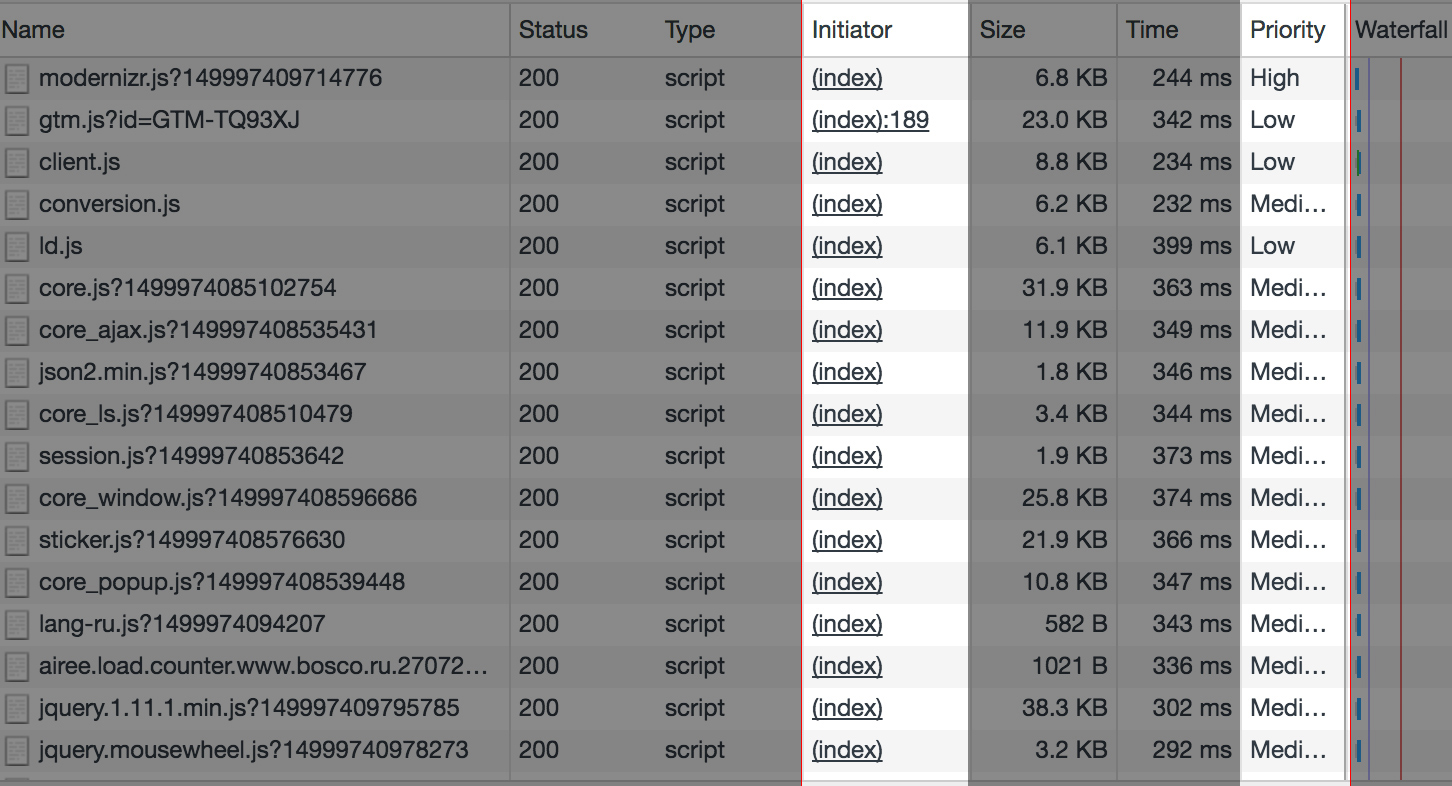
Task: Open the (index) initiator link for client.js
Action: click(847, 162)
